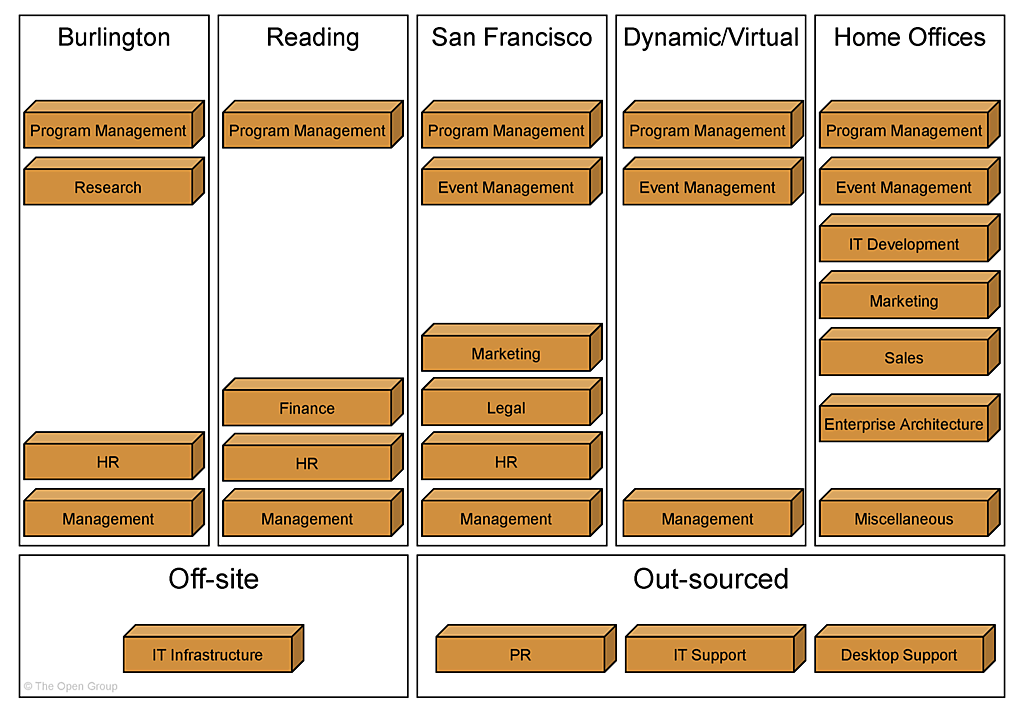Select Event Management under Dynamic/Virtual
Viewport: 1024px width, 714px height.
[x=707, y=187]
